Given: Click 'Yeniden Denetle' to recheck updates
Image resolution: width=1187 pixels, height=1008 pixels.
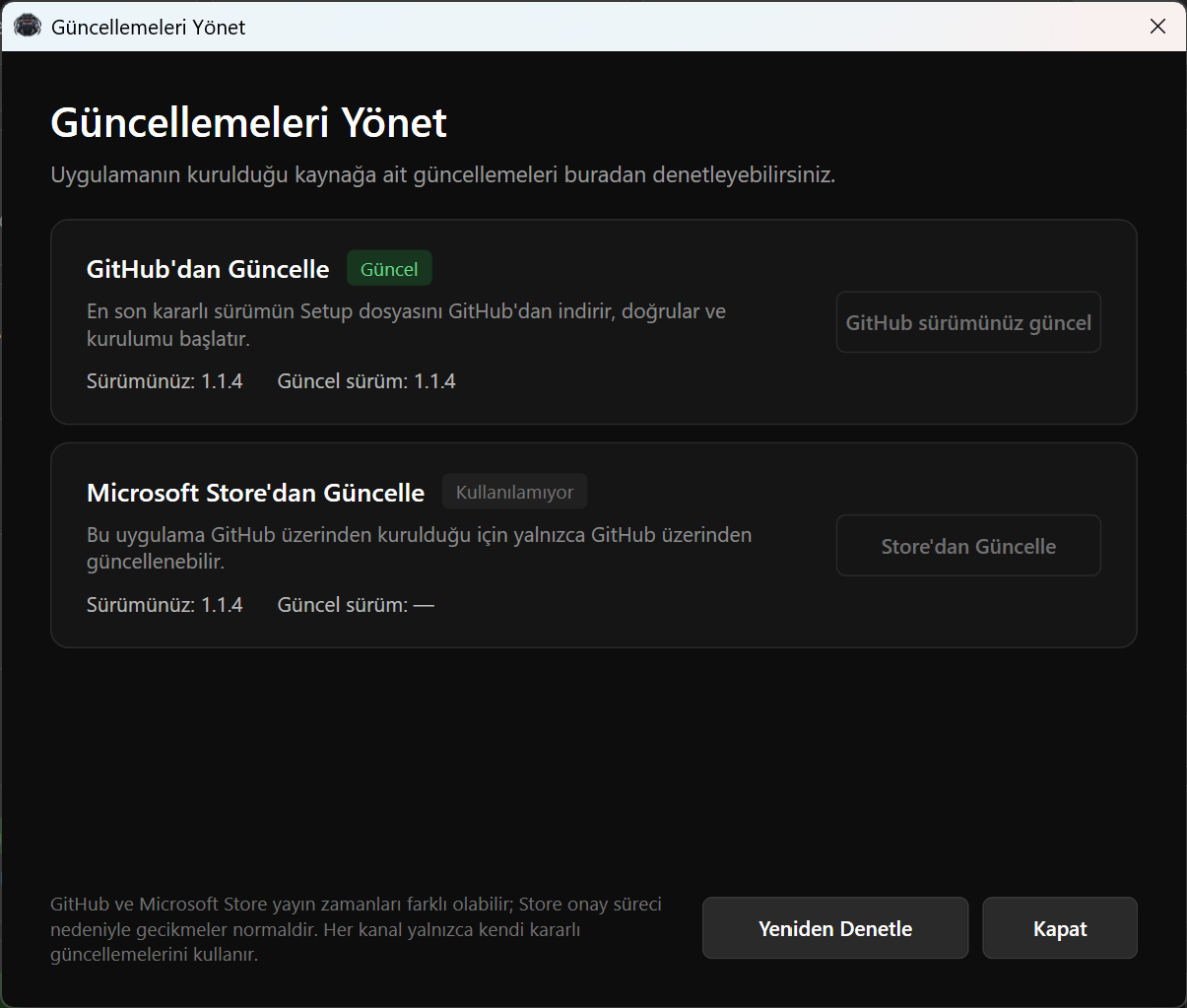Looking at the screenshot, I should coord(835,928).
